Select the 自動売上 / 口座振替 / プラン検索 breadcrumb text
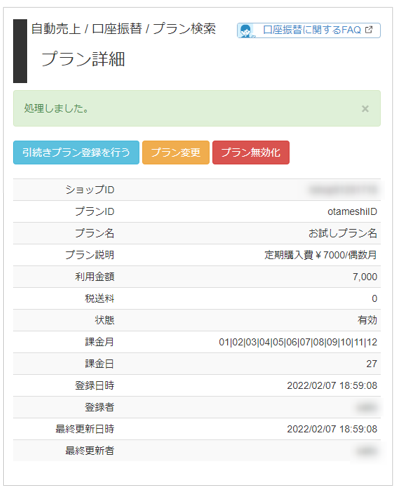The height and width of the screenshot is (493, 400). (x=123, y=29)
